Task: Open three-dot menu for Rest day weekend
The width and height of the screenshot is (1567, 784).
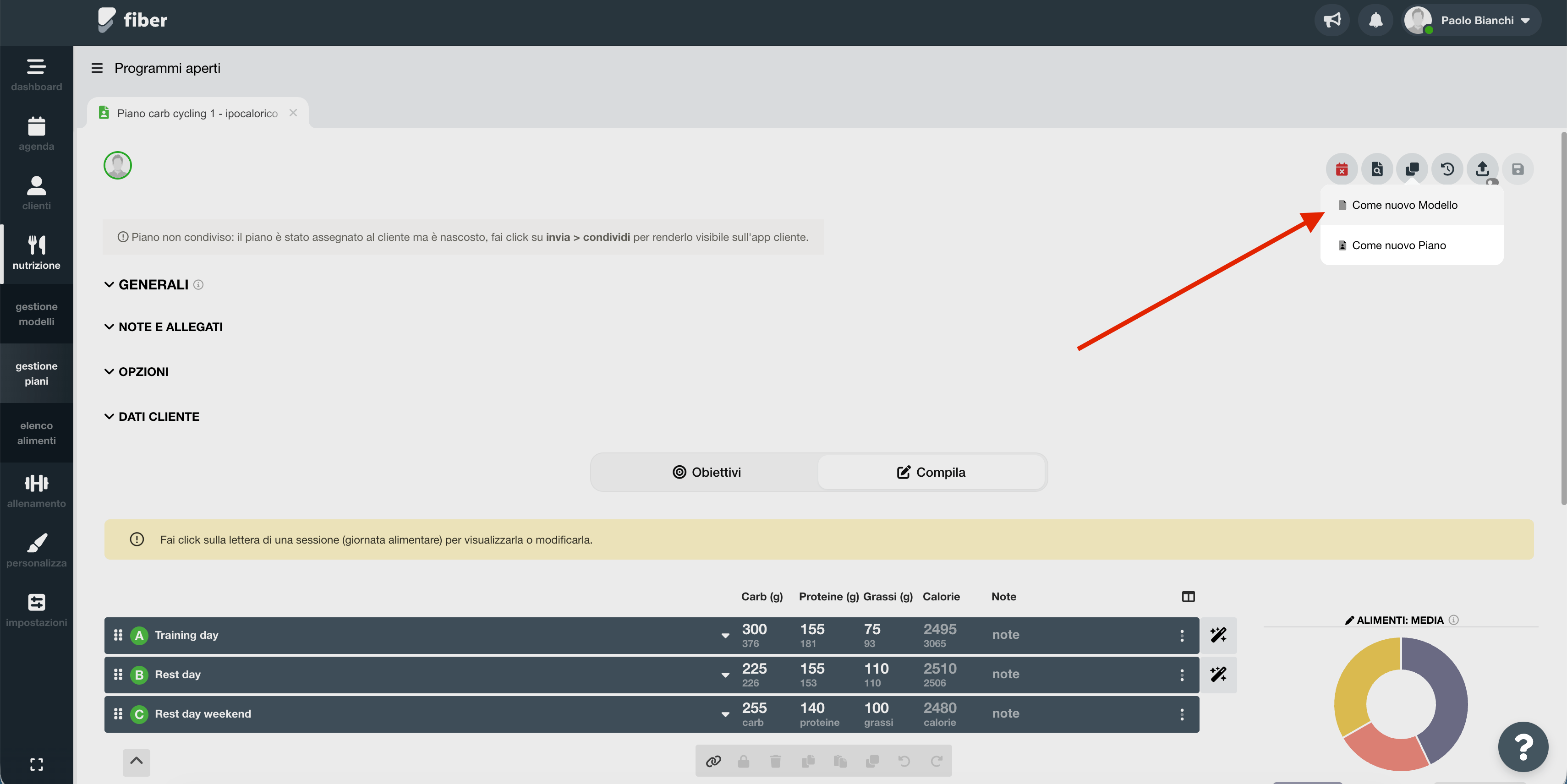Action: [x=1182, y=715]
